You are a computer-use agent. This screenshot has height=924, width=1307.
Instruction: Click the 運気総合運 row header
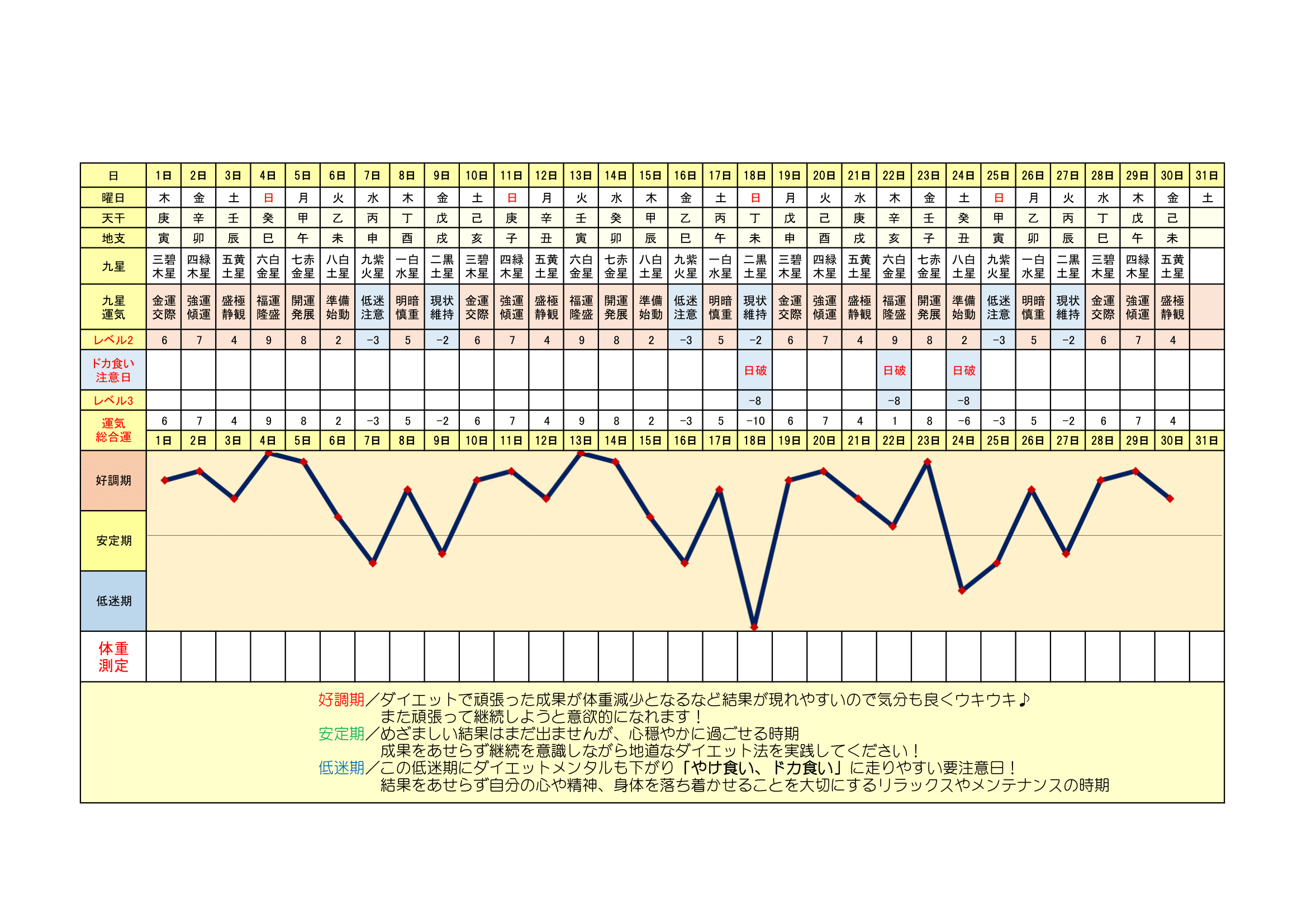click(x=113, y=430)
